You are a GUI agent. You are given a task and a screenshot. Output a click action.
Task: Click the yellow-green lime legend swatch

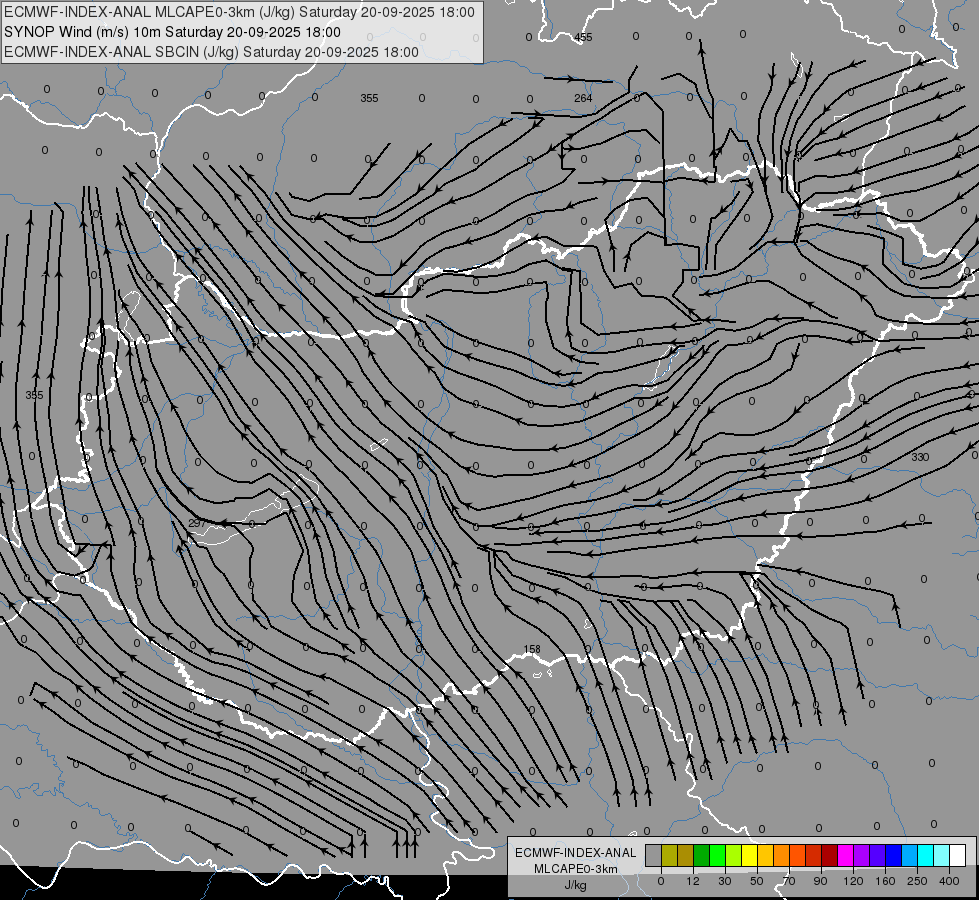click(734, 855)
